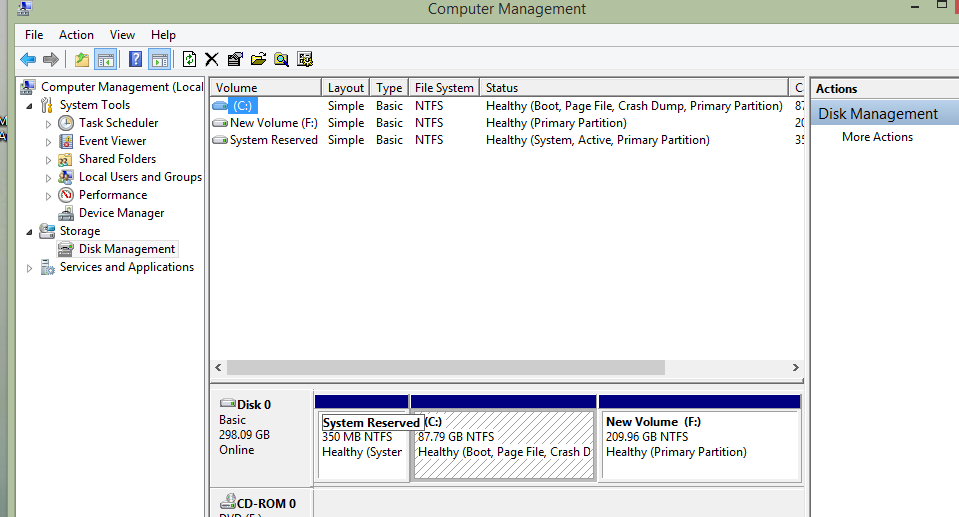Screen dimensions: 959x517
Task: Select the System Reserved volume row
Action: coord(506,140)
